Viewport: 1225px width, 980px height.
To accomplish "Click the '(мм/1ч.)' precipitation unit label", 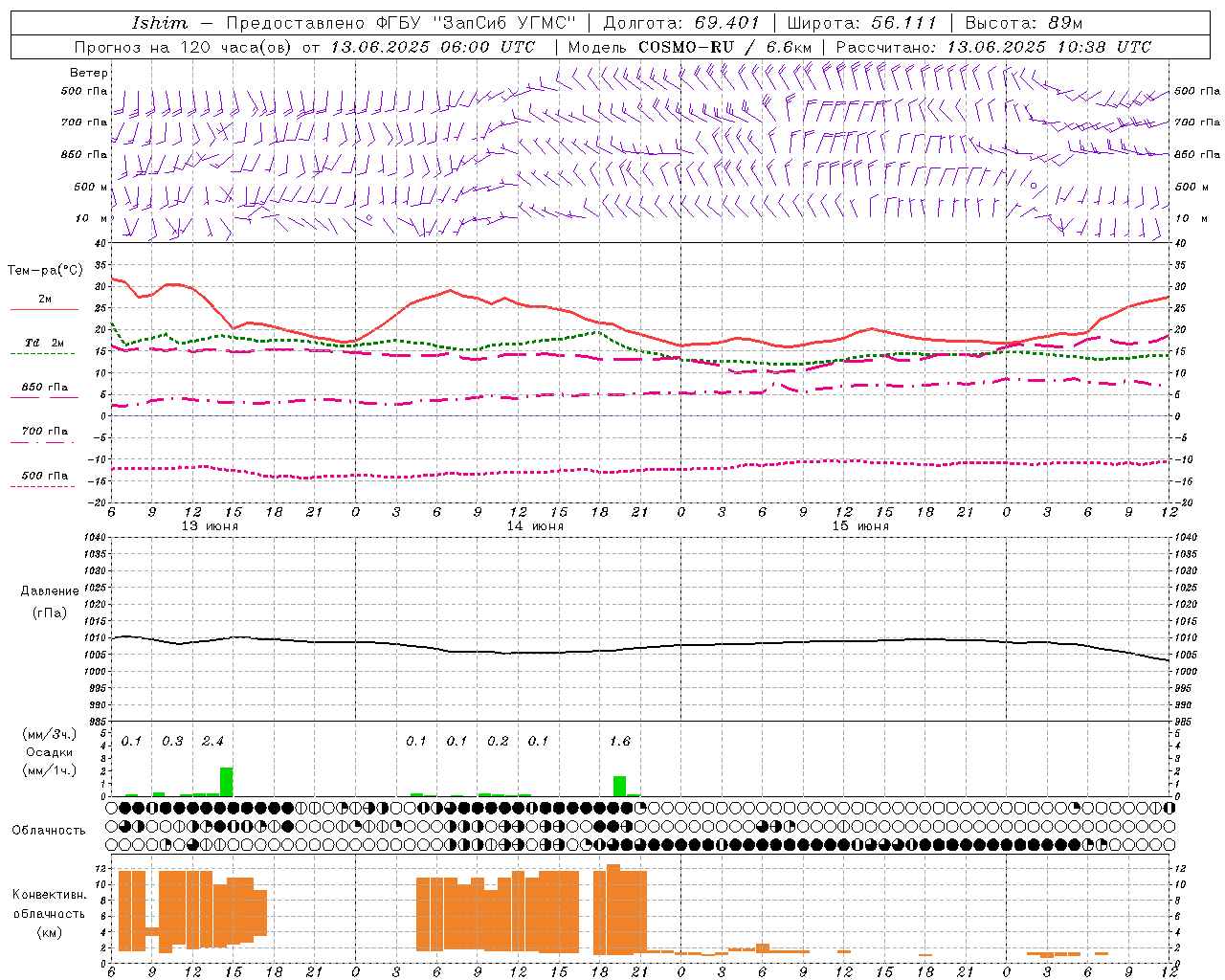I will pyautogui.click(x=50, y=770).
